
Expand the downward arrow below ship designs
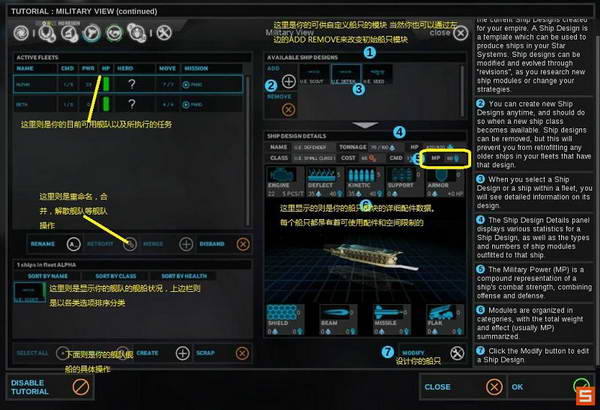[365, 125]
